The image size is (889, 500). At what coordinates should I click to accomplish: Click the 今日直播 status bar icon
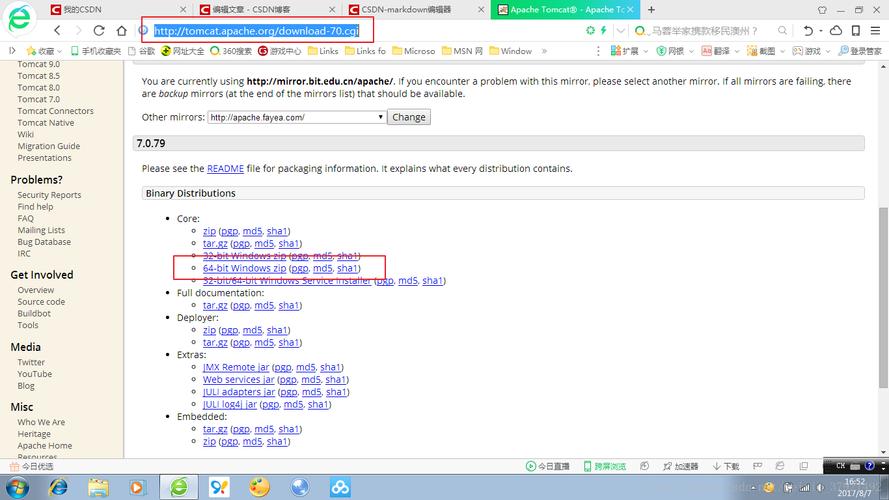(547, 466)
